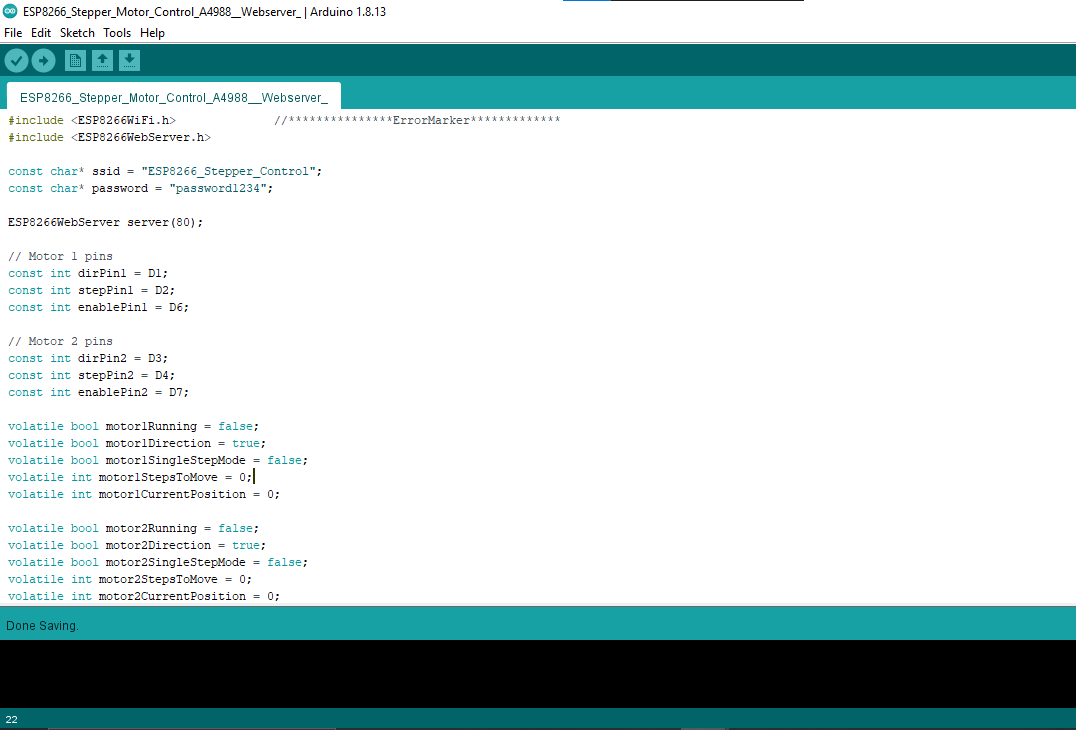Click the dirPin2 = D3 line
Image resolution: width=1076 pixels, height=730 pixels.
pos(88,358)
